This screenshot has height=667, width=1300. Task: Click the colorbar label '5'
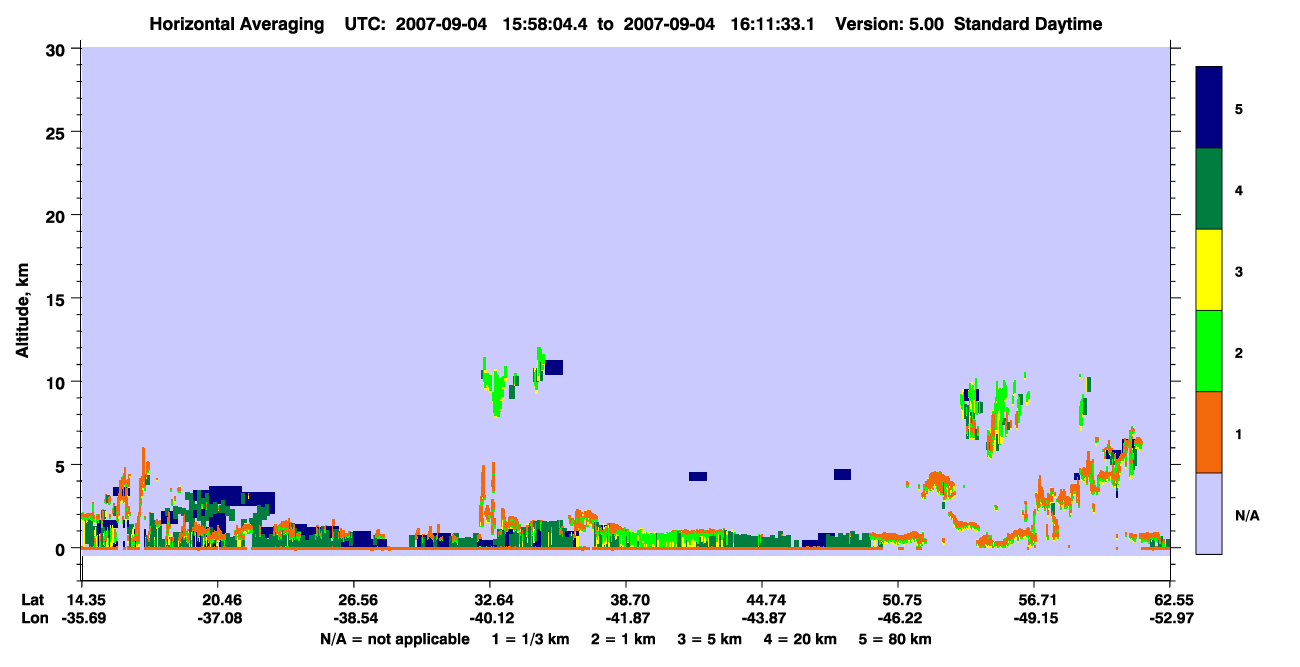pyautogui.click(x=1238, y=108)
